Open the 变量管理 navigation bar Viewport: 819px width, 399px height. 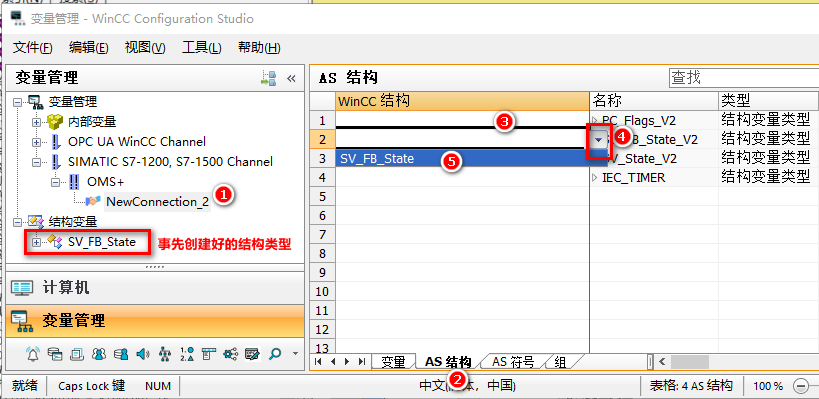click(154, 320)
